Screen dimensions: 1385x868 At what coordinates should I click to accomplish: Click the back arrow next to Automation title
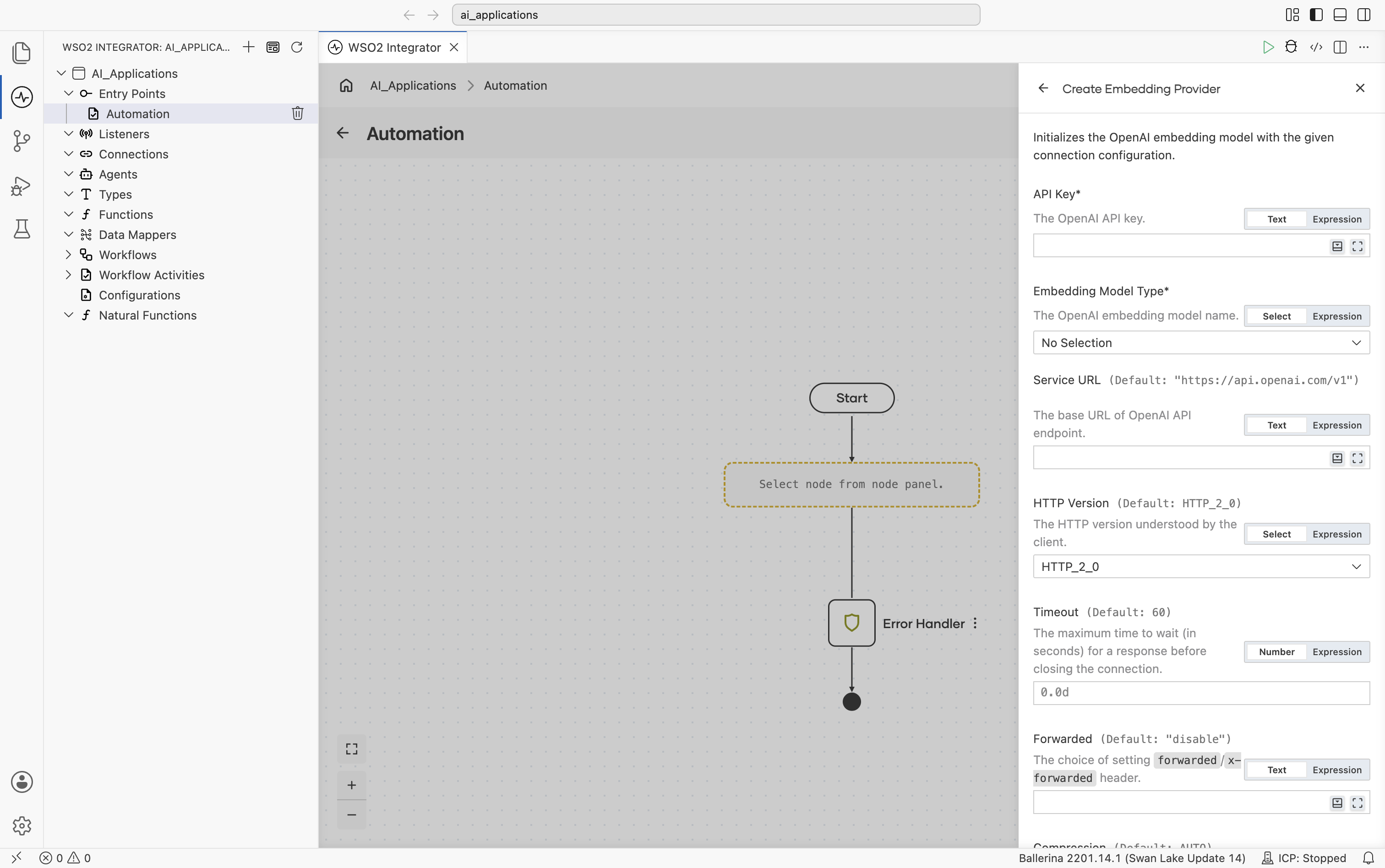343,133
